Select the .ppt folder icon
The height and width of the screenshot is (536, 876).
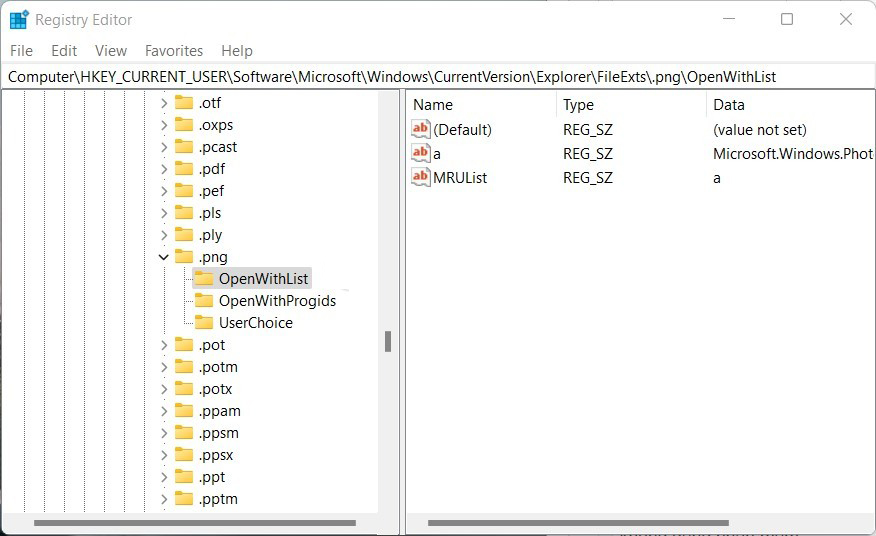[184, 477]
